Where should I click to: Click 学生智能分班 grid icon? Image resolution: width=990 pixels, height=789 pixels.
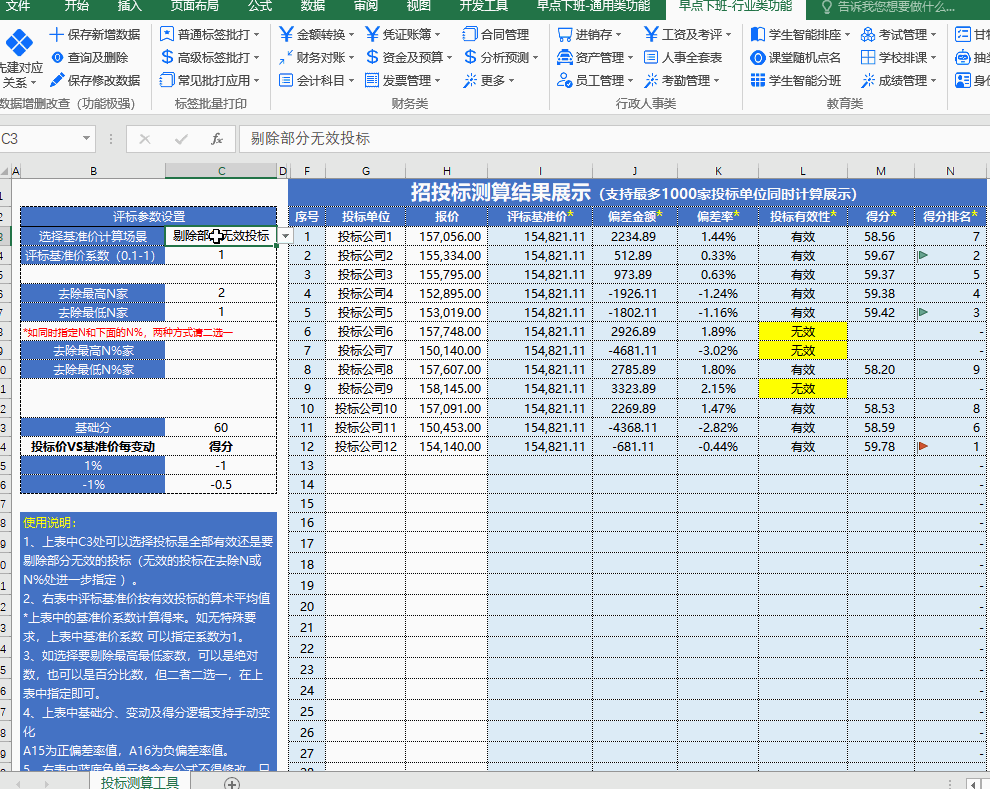pyautogui.click(x=758, y=80)
